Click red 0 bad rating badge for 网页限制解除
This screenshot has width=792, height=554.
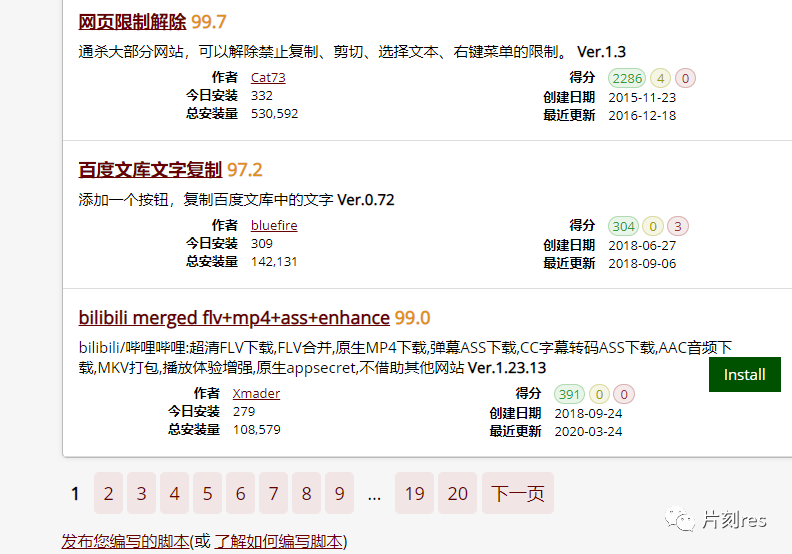pyautogui.click(x=685, y=78)
